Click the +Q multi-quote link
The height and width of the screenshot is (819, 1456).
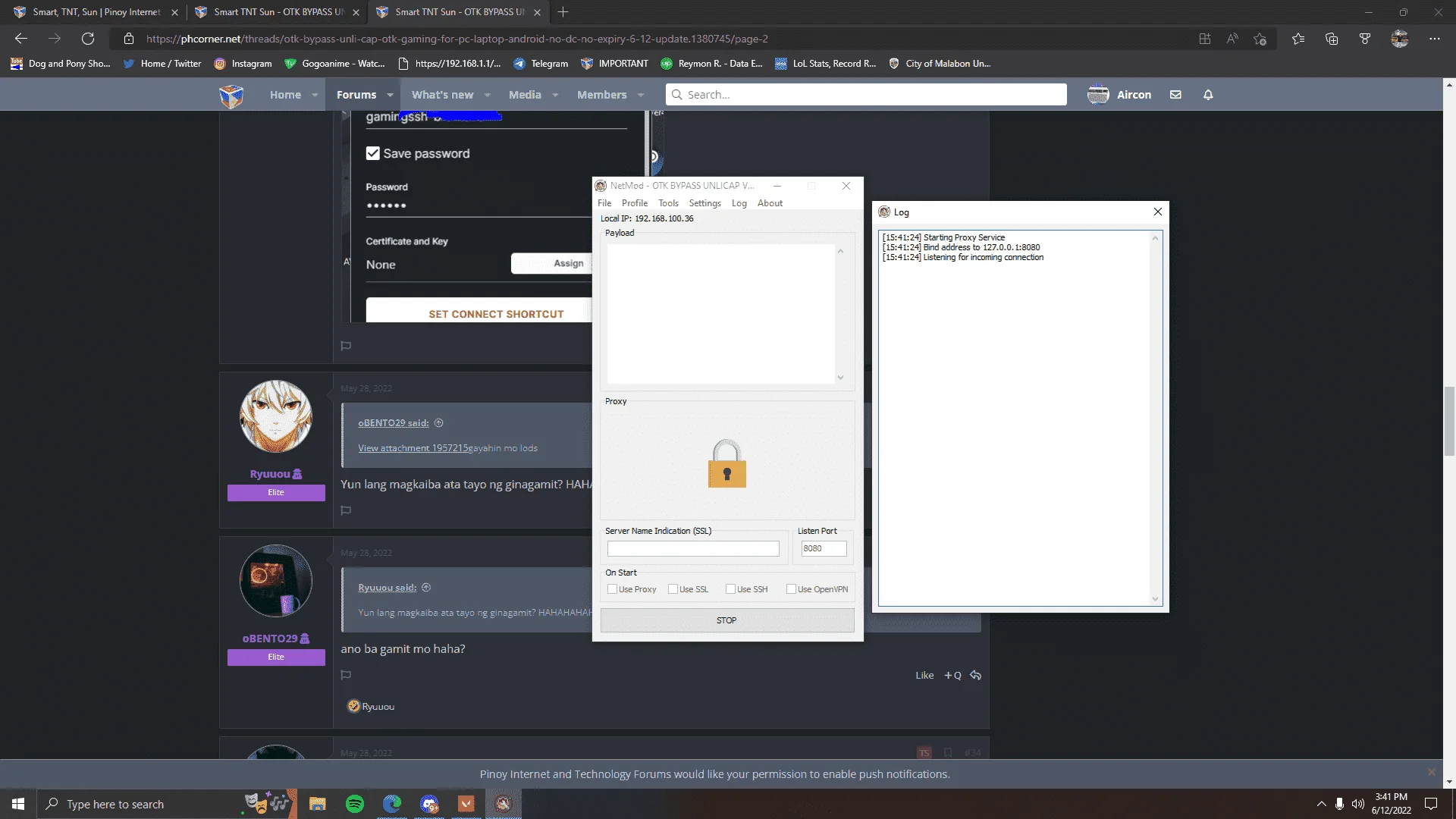point(952,675)
